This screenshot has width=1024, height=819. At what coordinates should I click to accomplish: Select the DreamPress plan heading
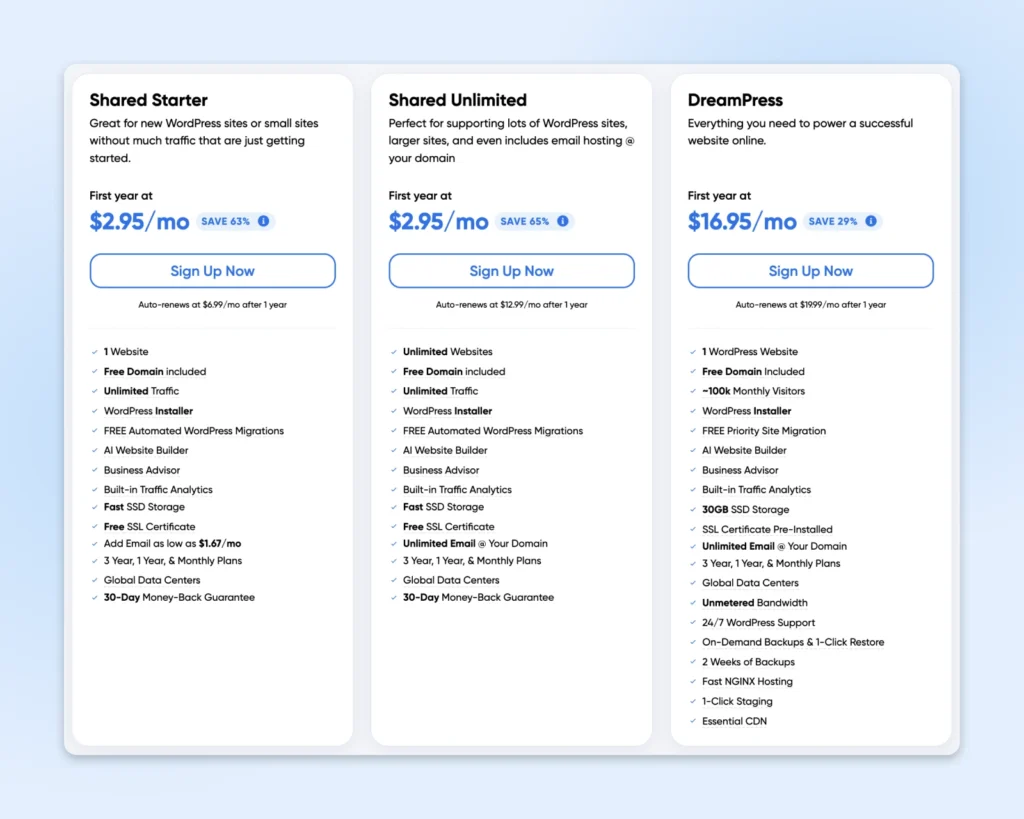click(x=735, y=100)
